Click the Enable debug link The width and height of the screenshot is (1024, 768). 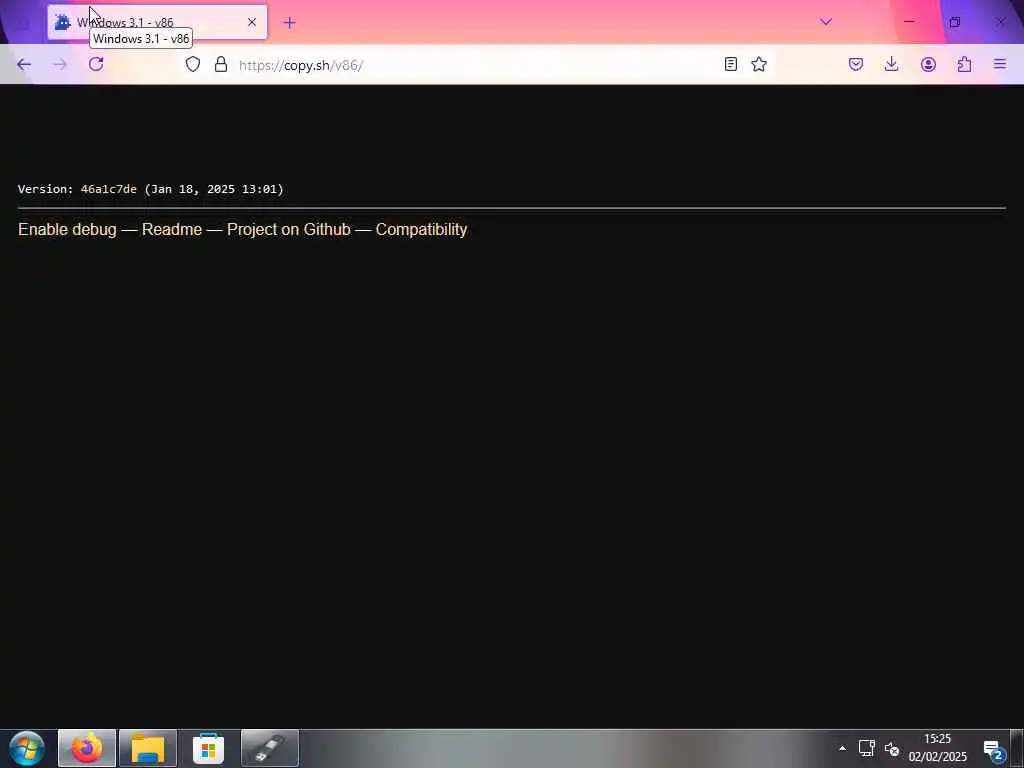67,229
